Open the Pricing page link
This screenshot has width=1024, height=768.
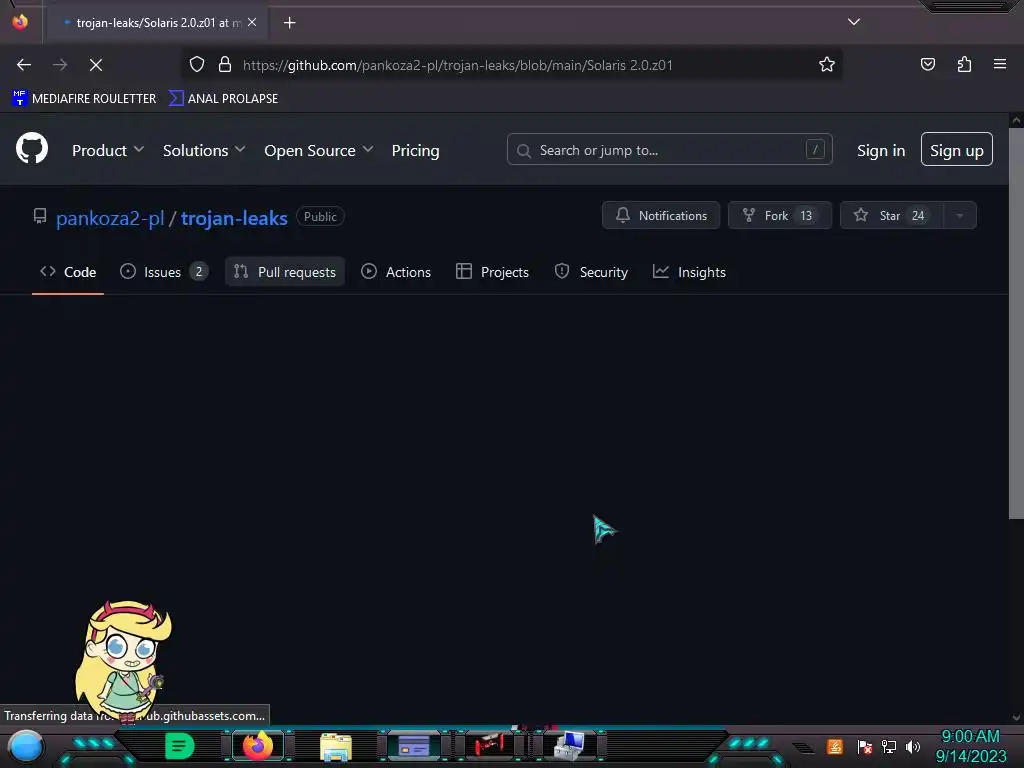pos(415,150)
